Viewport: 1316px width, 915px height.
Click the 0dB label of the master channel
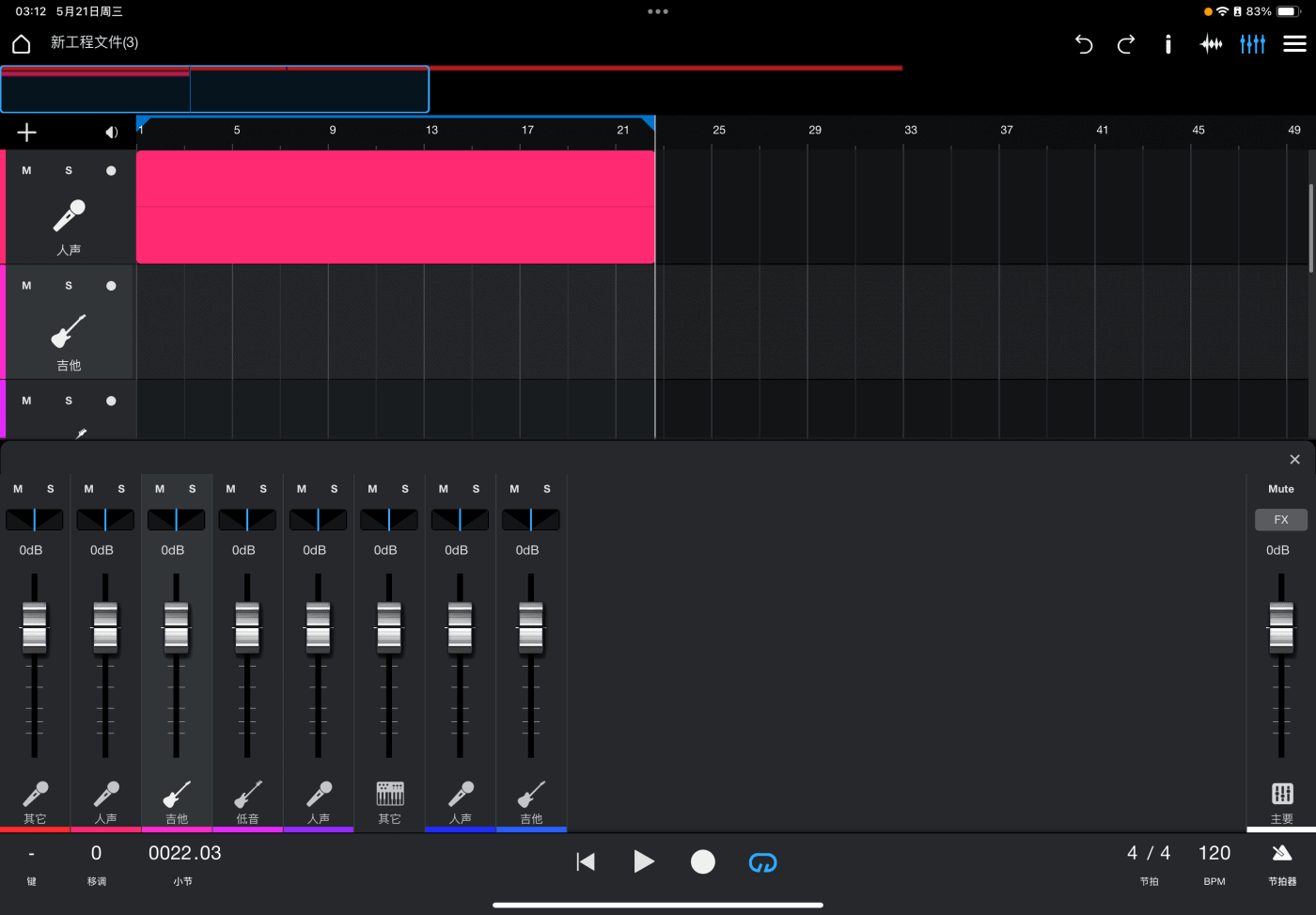1277,550
